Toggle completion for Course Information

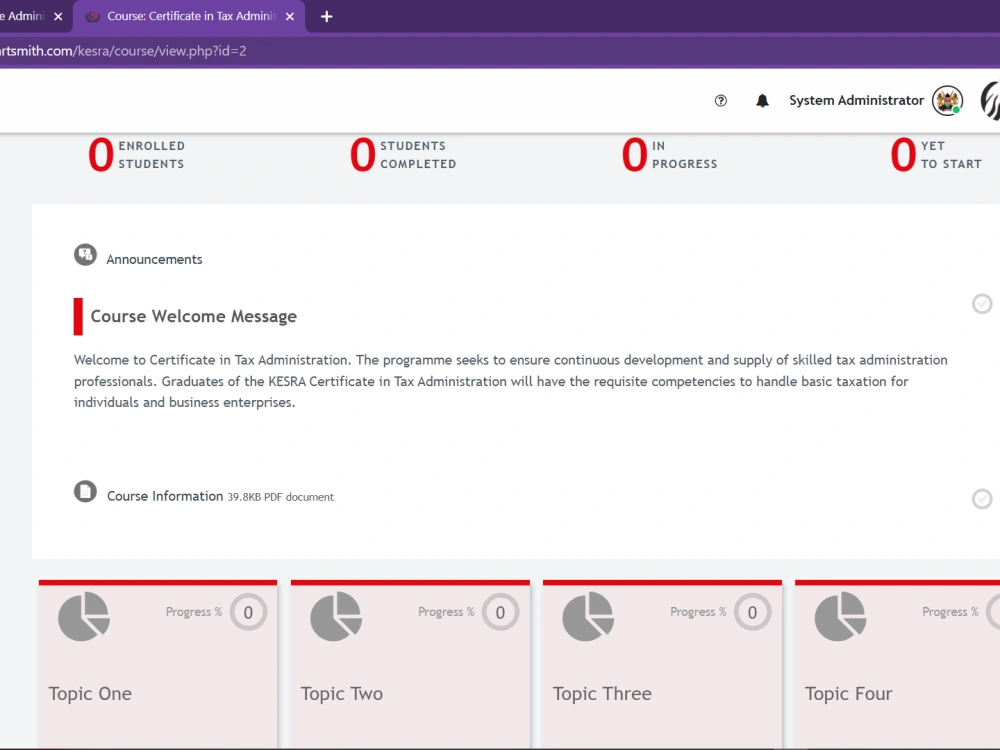pos(982,499)
